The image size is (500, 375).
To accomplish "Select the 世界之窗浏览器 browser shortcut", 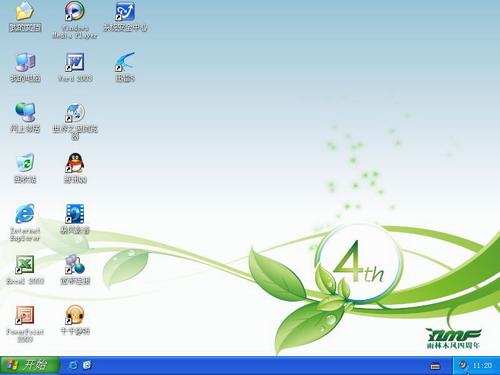I will (75, 122).
